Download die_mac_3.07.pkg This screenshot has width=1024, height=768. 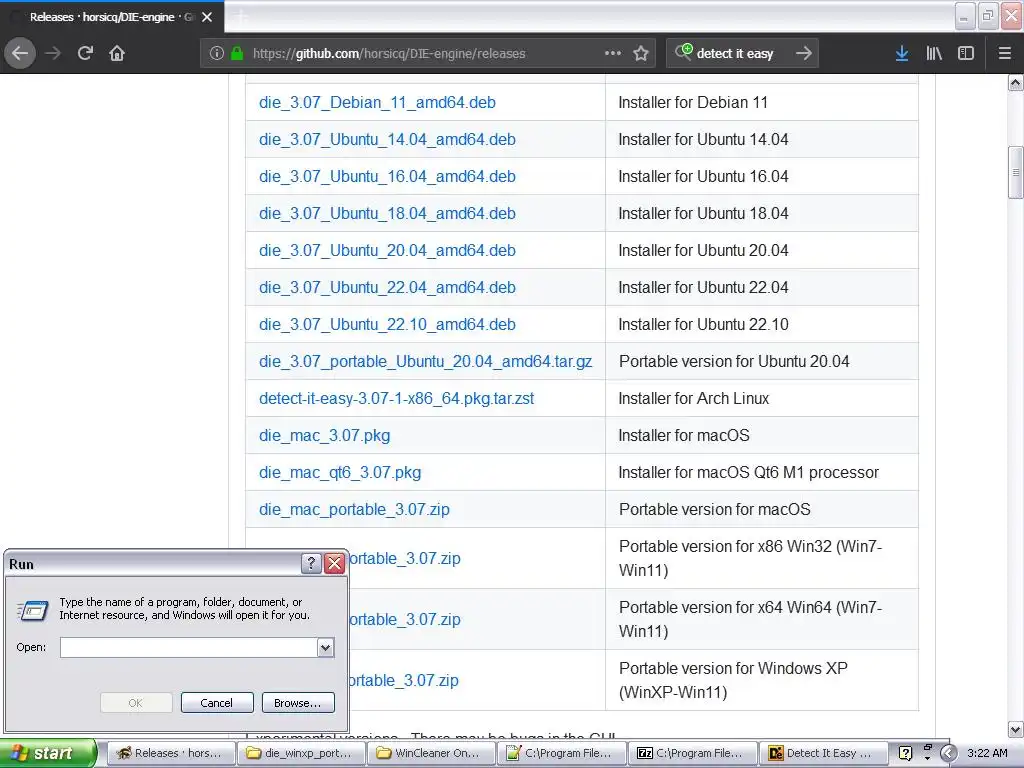point(325,436)
